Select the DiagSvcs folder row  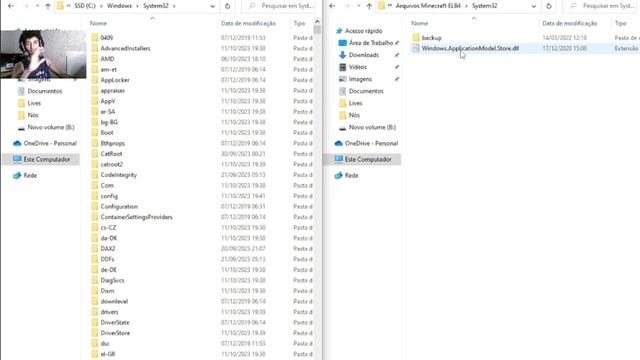coord(202,280)
